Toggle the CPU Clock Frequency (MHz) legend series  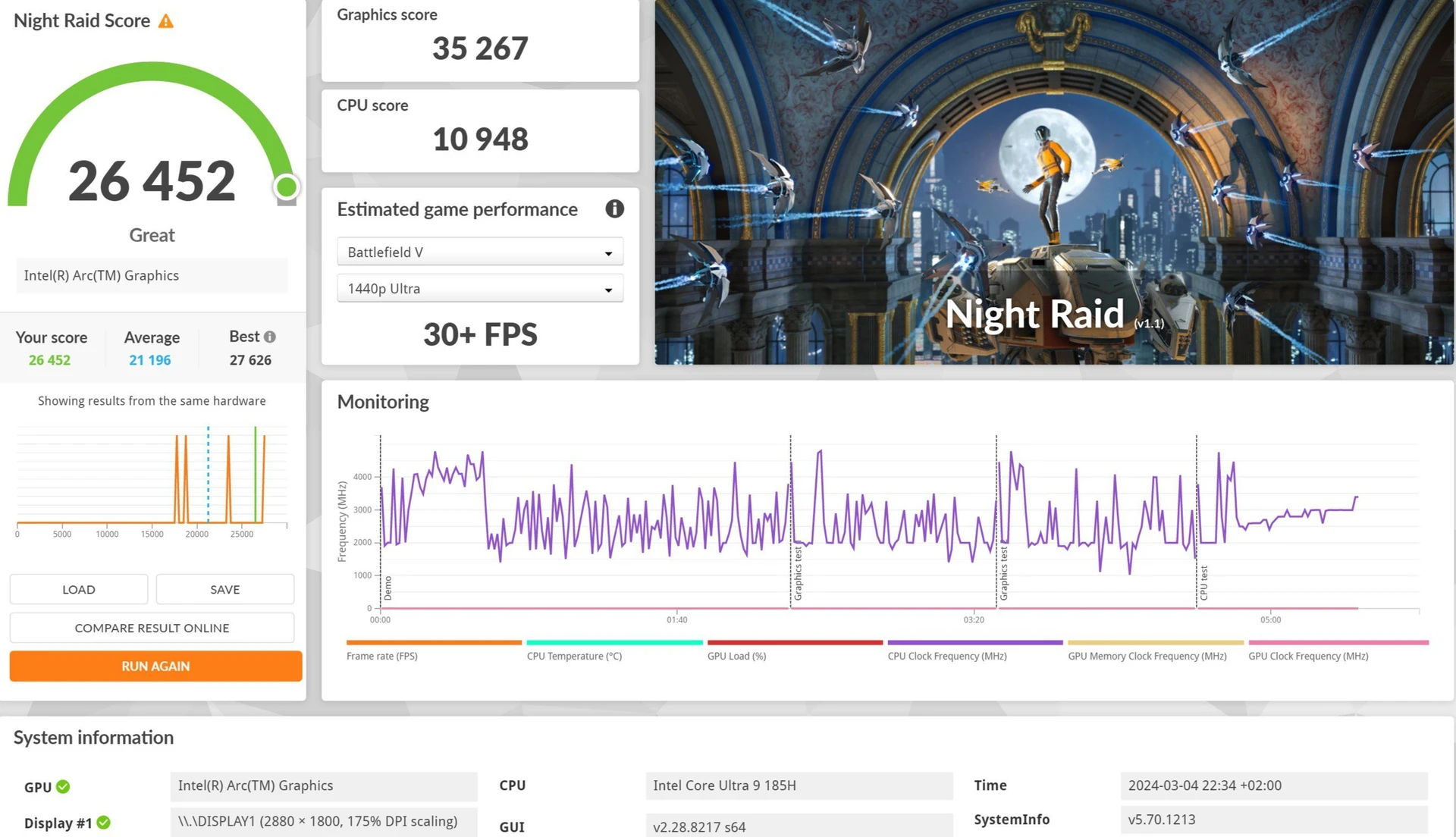(x=947, y=656)
